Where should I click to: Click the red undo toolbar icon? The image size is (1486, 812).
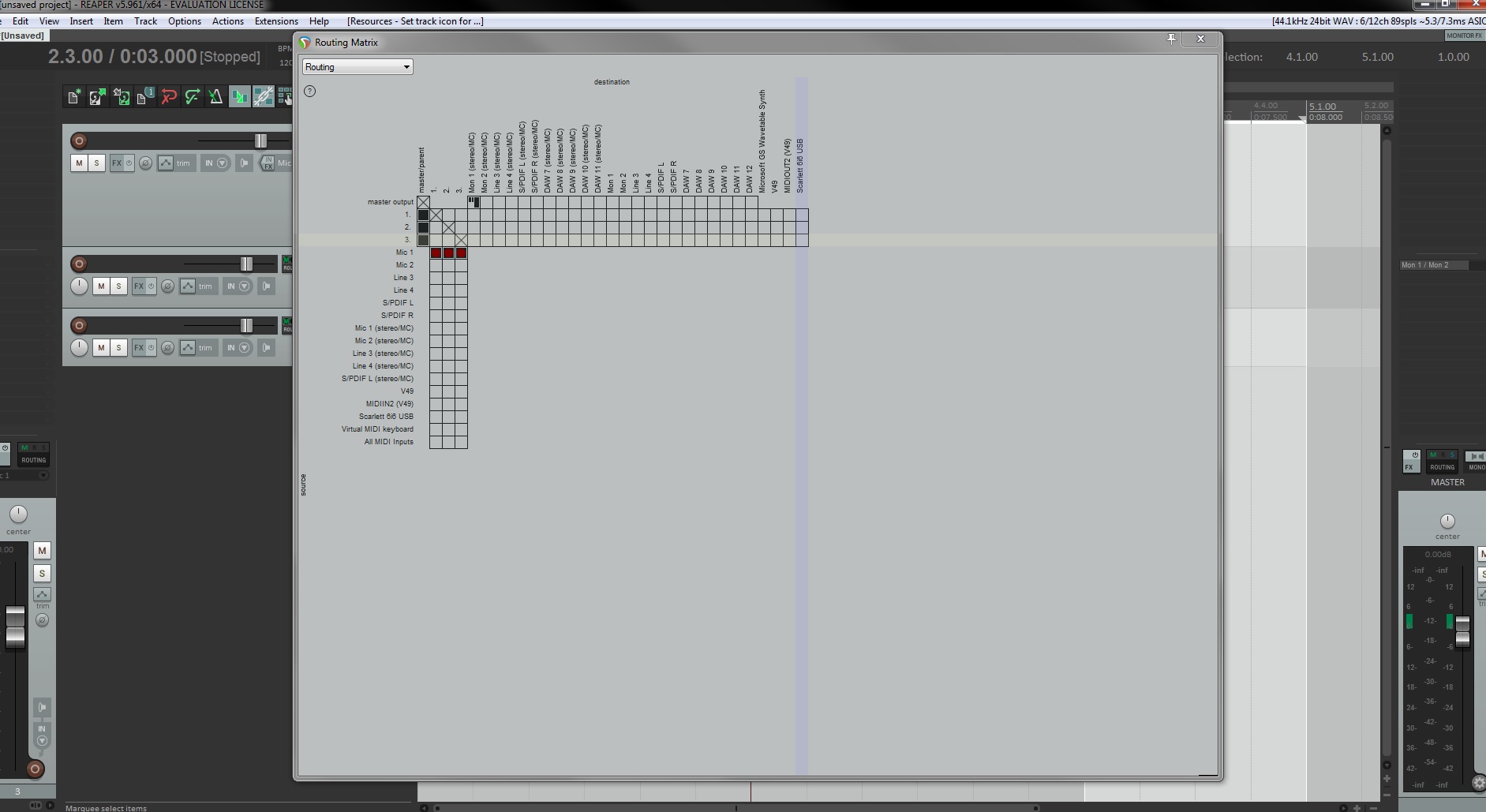point(168,97)
